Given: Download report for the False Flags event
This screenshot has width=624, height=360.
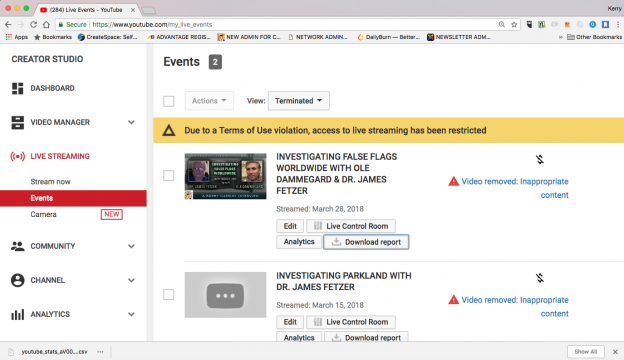Looking at the screenshot, I should (366, 242).
